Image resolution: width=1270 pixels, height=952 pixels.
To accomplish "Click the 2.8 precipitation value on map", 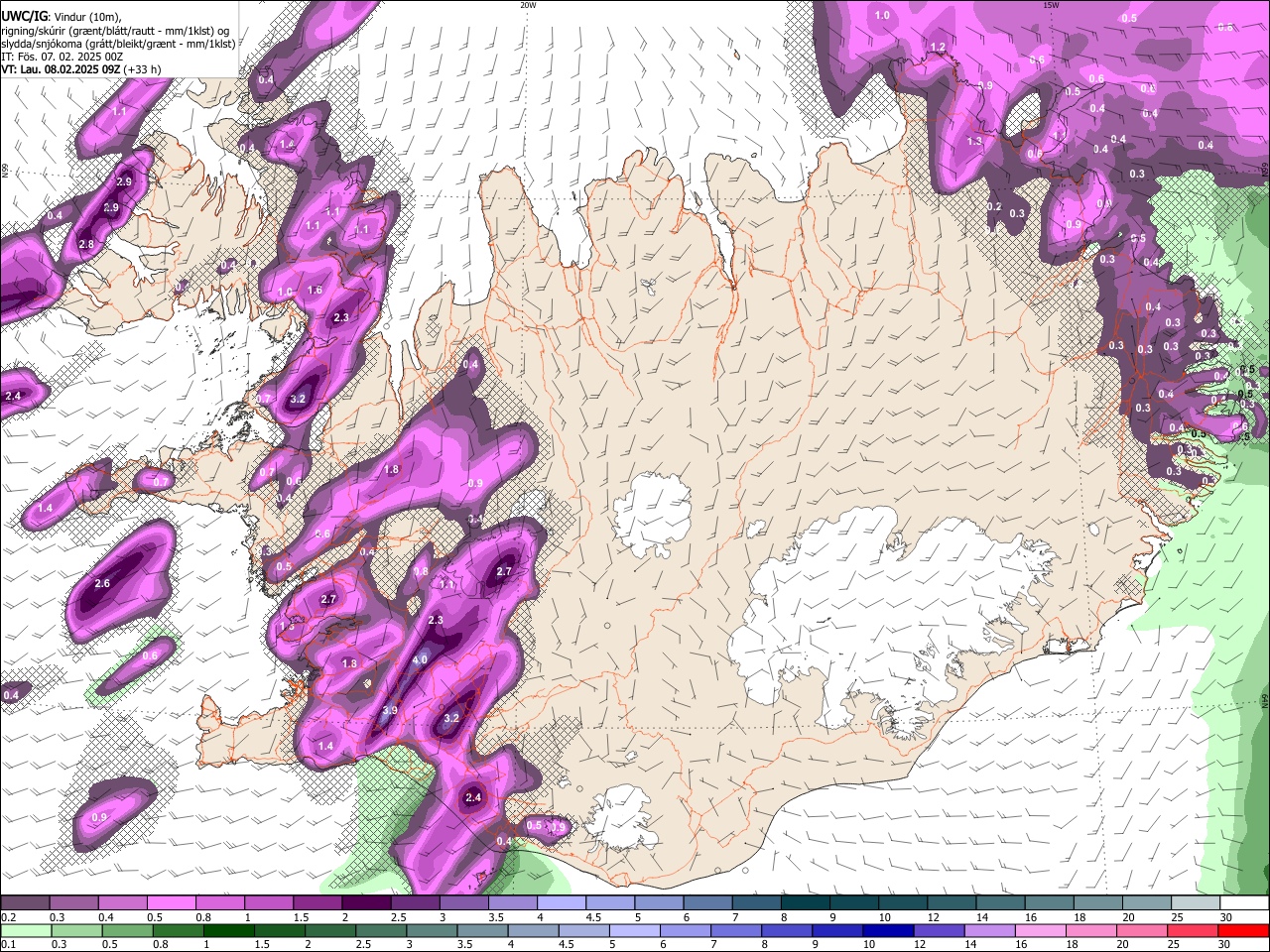I will pos(86,244).
